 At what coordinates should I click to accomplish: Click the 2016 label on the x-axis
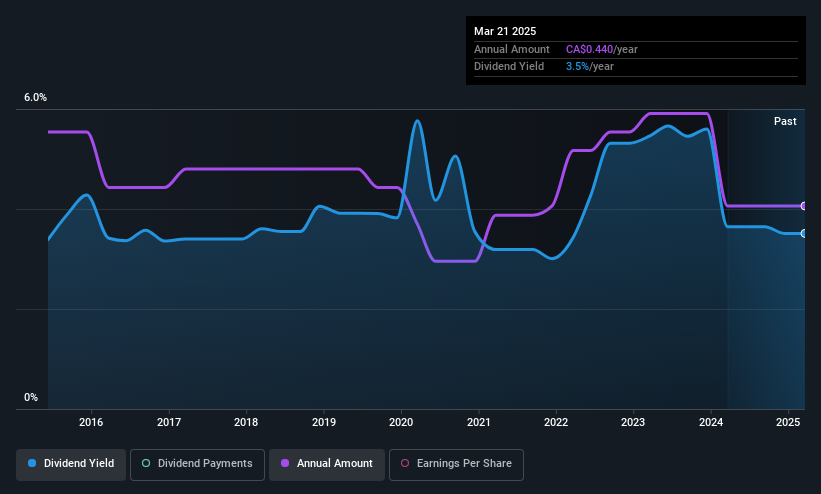91,422
